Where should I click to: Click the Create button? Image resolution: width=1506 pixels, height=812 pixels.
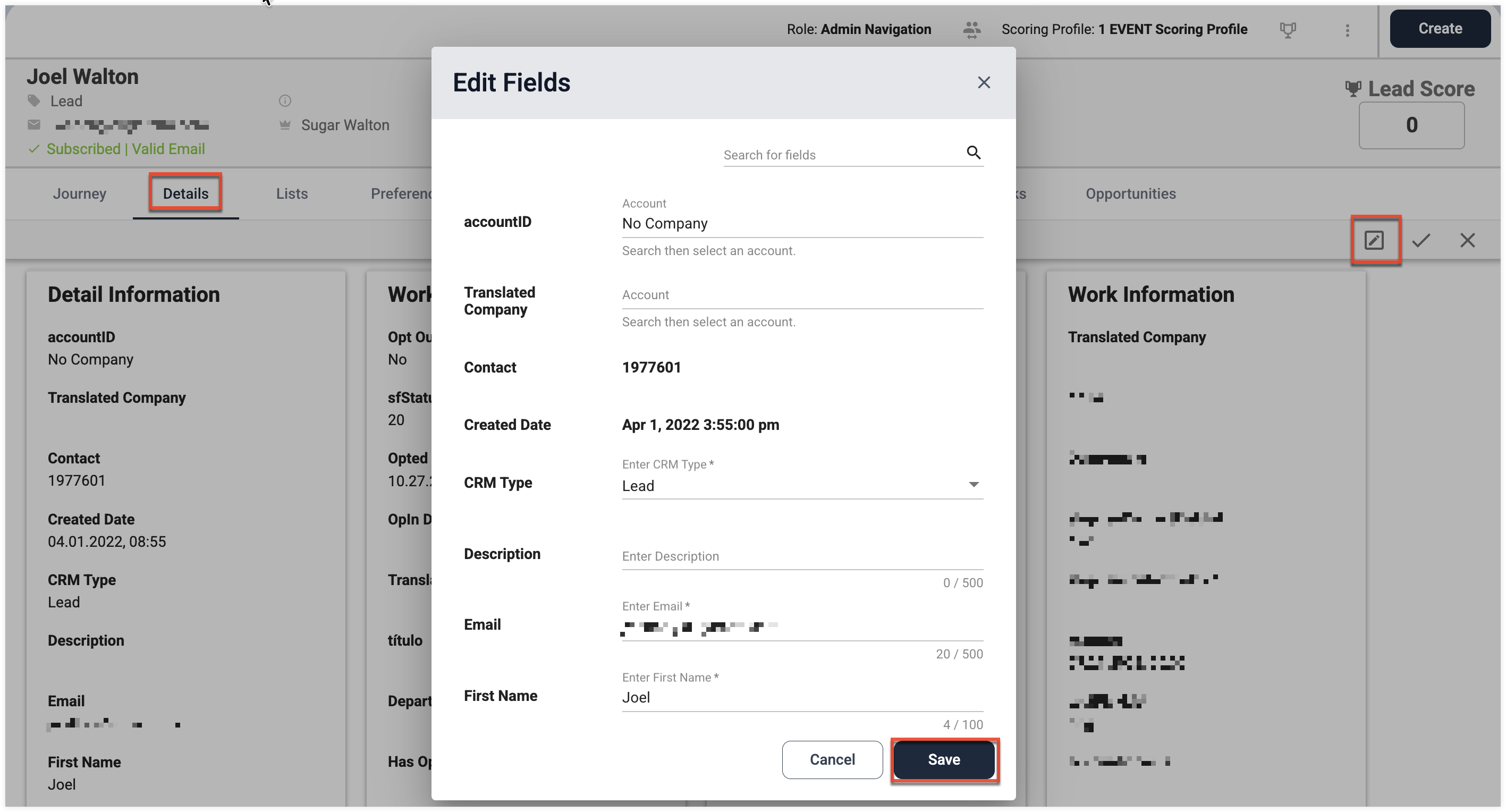coord(1440,29)
